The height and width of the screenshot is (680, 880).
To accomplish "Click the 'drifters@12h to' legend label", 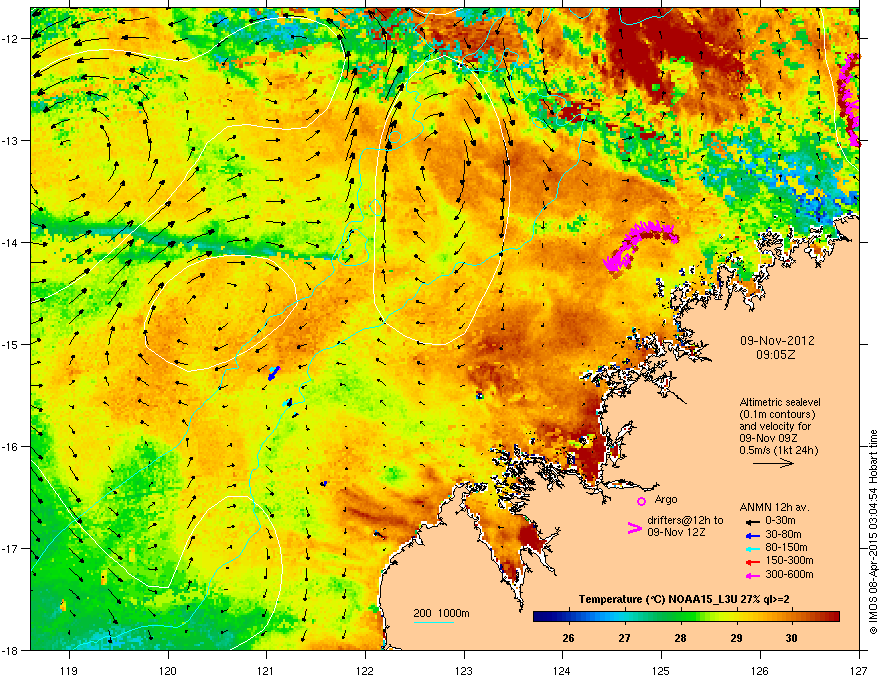I will click(685, 521).
